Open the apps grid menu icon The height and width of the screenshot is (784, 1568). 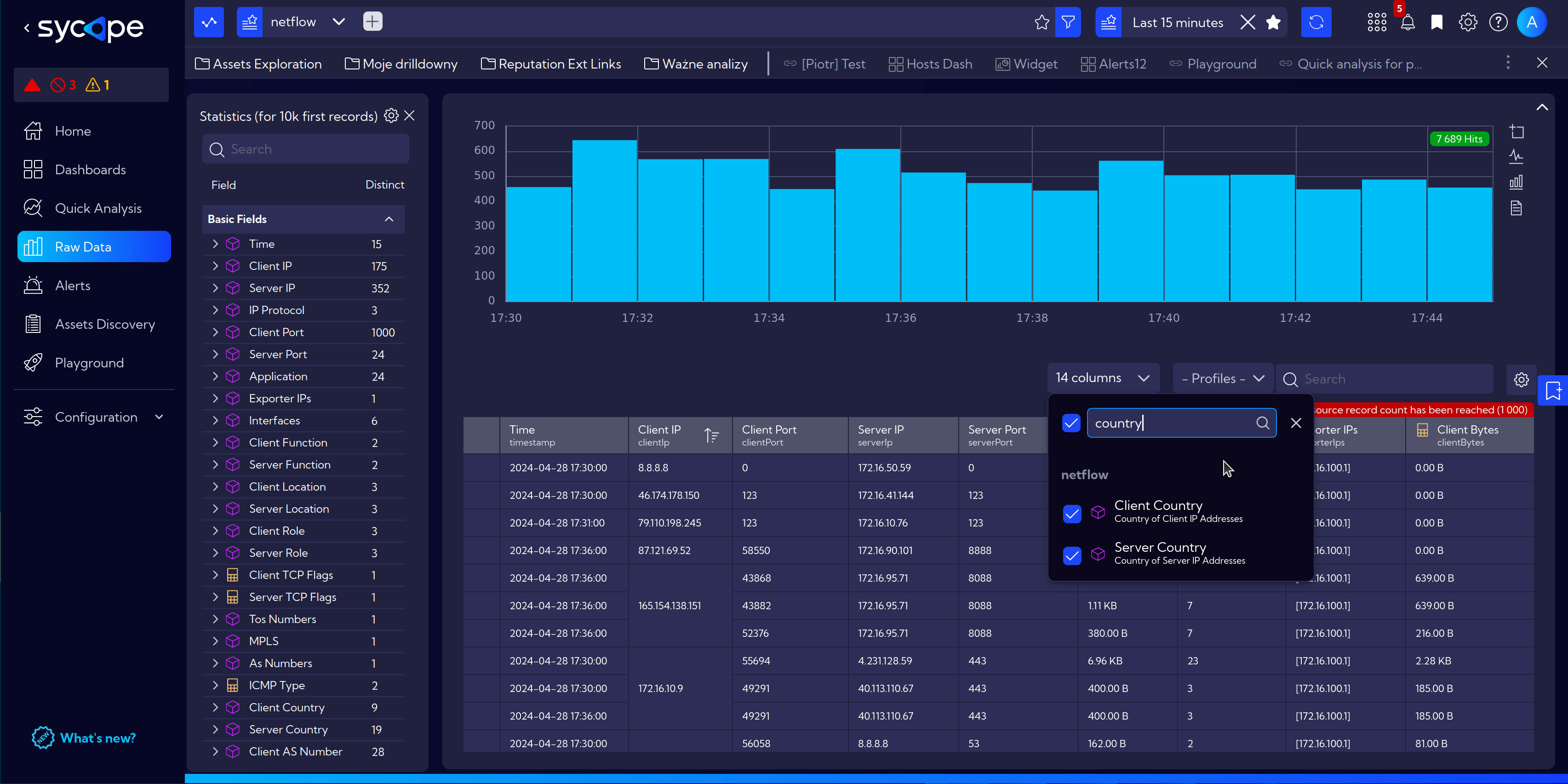pos(1377,23)
